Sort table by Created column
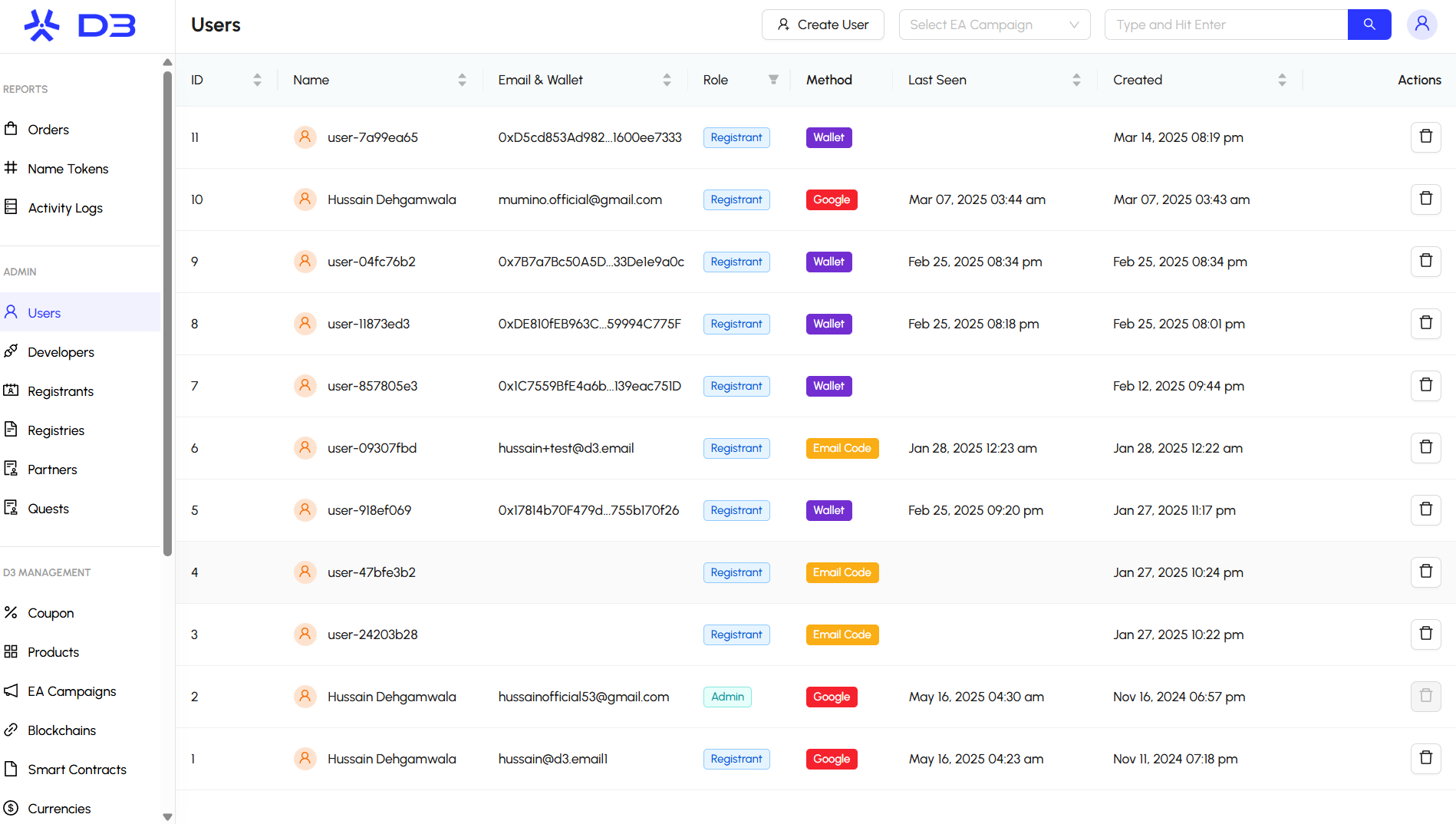 [1282, 80]
